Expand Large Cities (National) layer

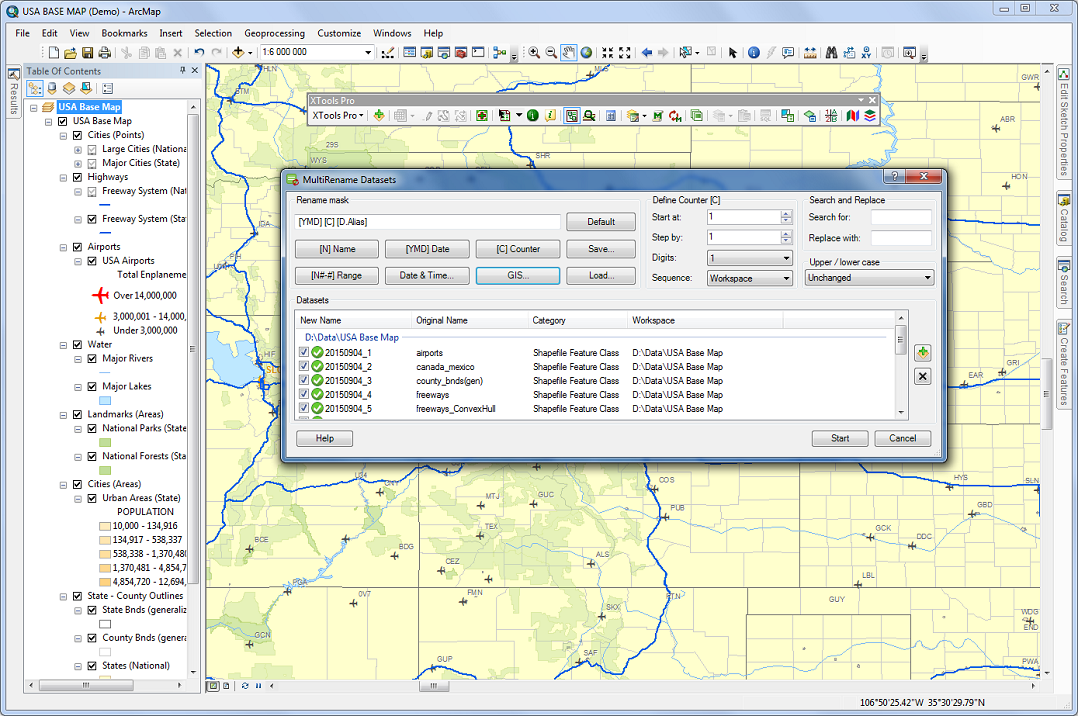[x=78, y=150]
